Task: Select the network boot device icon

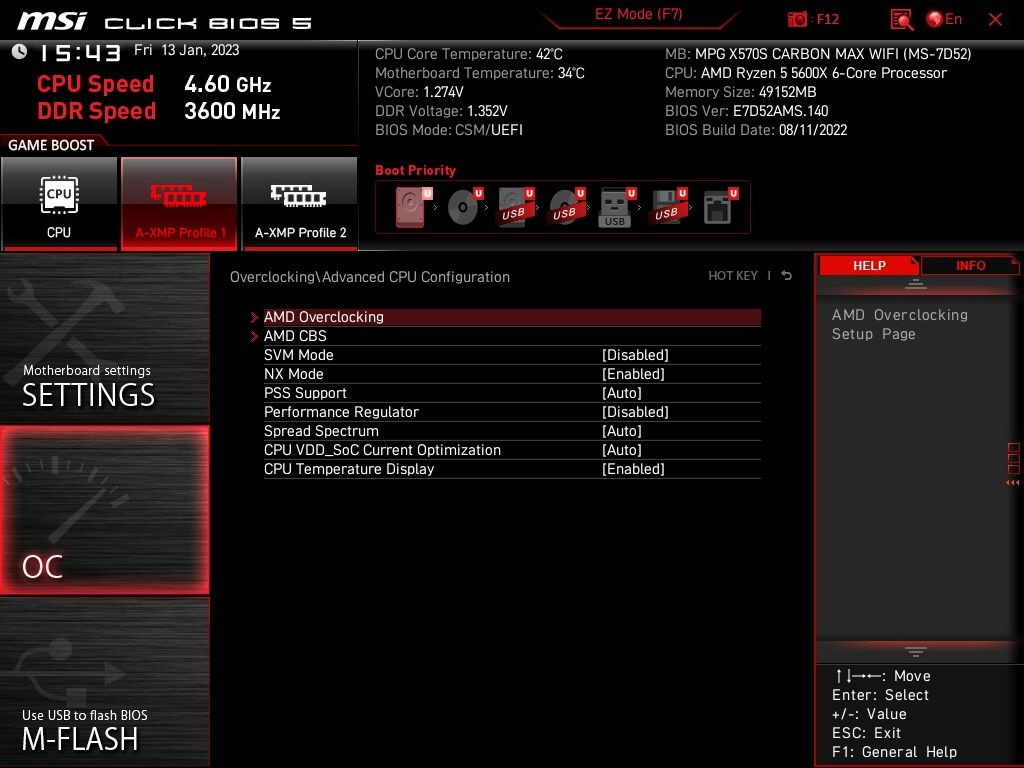Action: [720, 207]
